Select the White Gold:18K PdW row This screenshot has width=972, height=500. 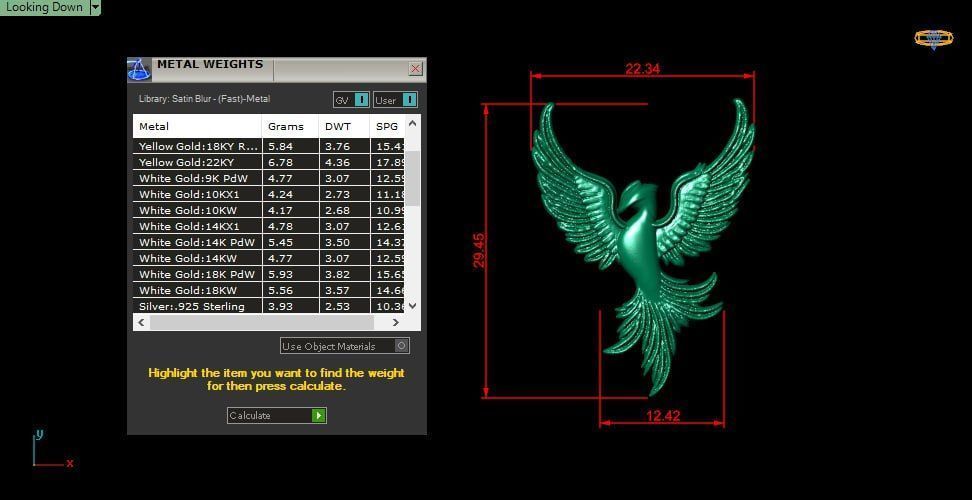[x=269, y=274]
